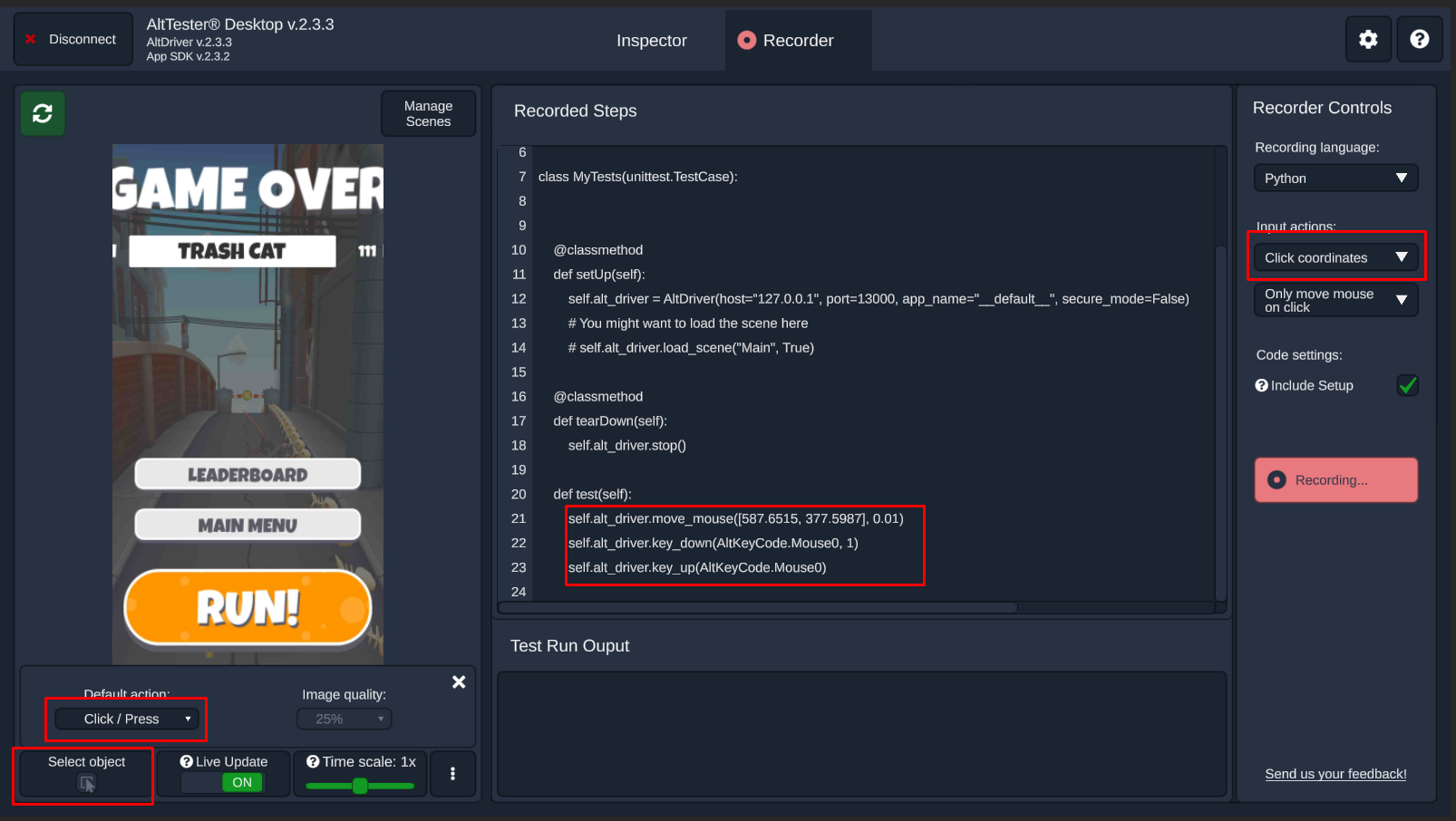
Task: Adjust the Time scale slider handle
Action: click(360, 786)
